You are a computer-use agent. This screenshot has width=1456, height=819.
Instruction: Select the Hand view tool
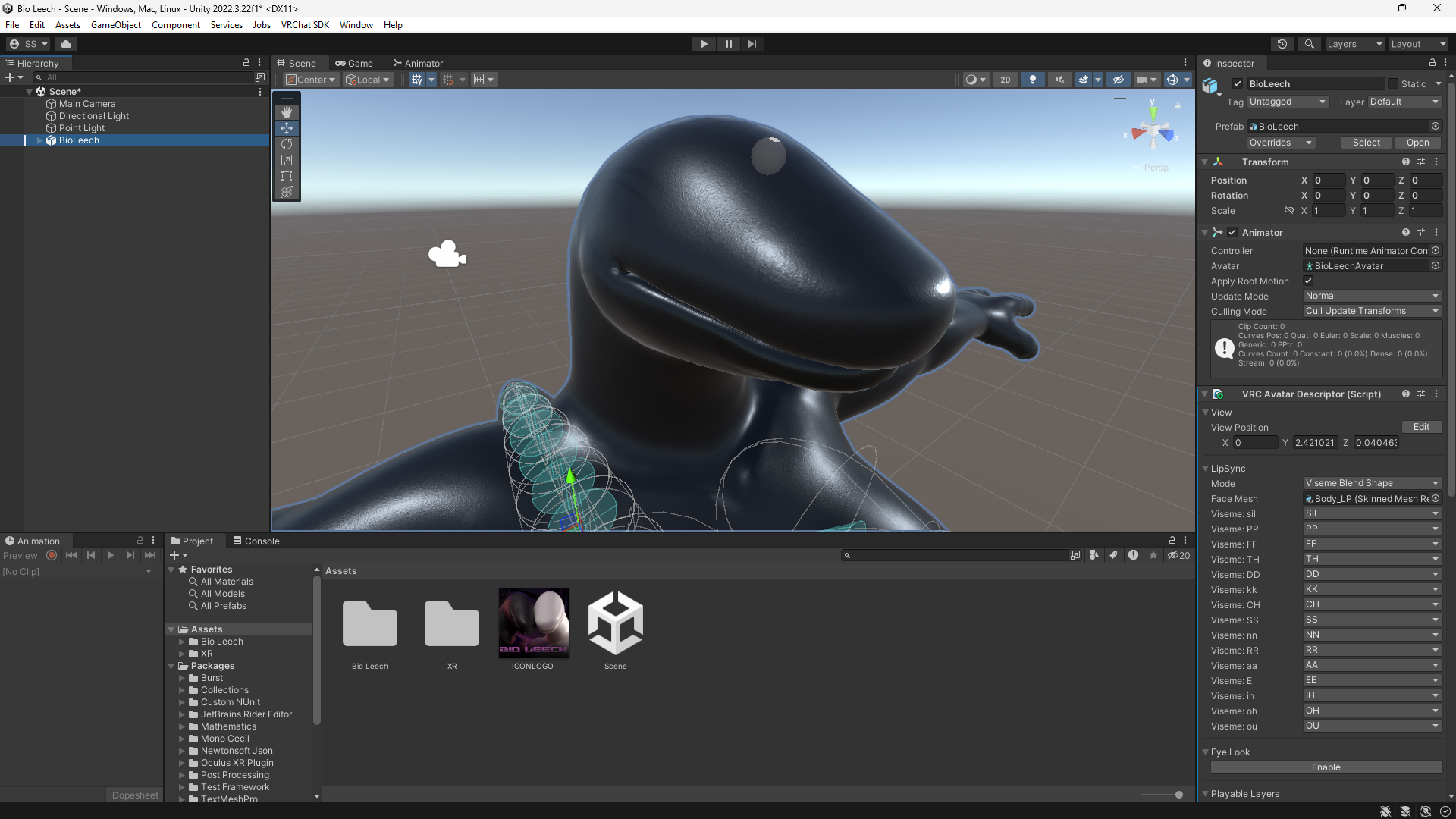point(287,112)
